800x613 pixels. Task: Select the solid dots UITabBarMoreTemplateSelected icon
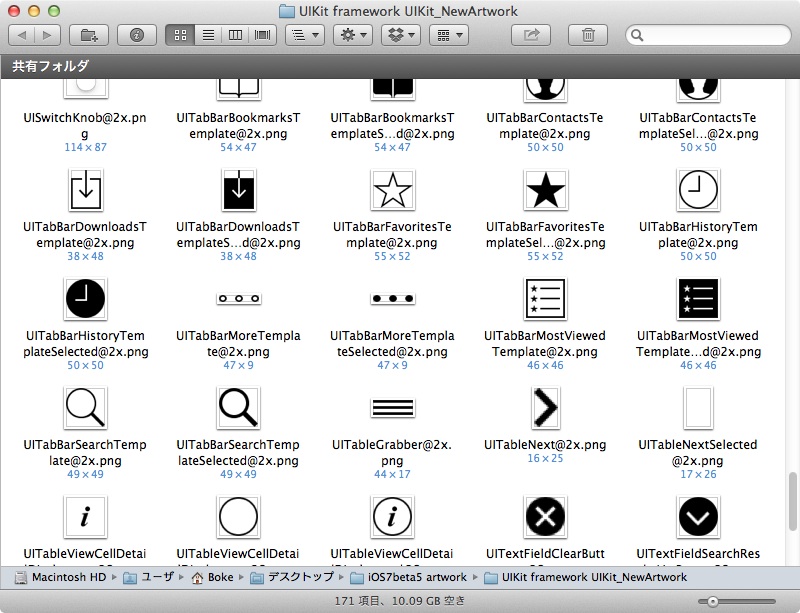[x=392, y=299]
